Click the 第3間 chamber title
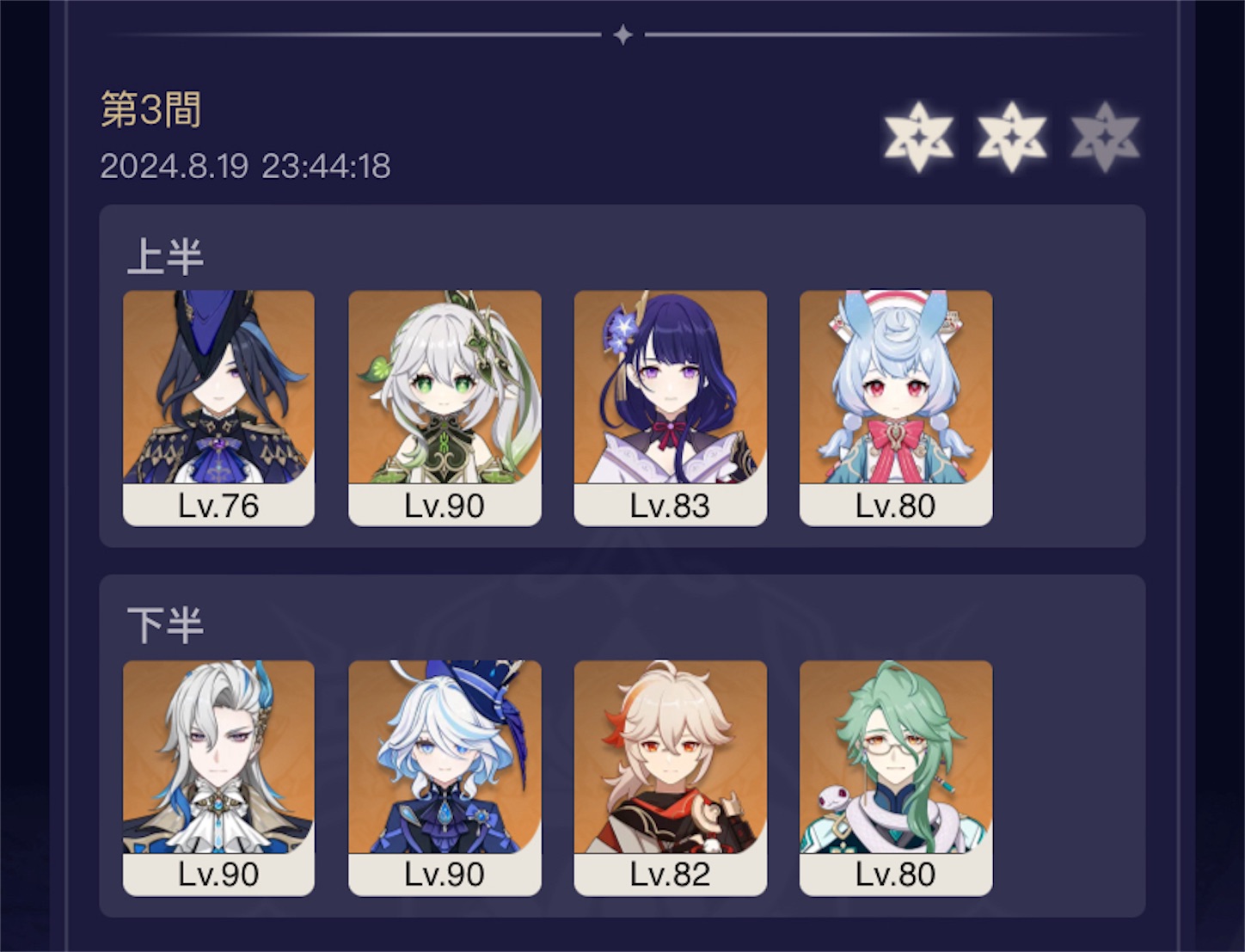 [151, 110]
